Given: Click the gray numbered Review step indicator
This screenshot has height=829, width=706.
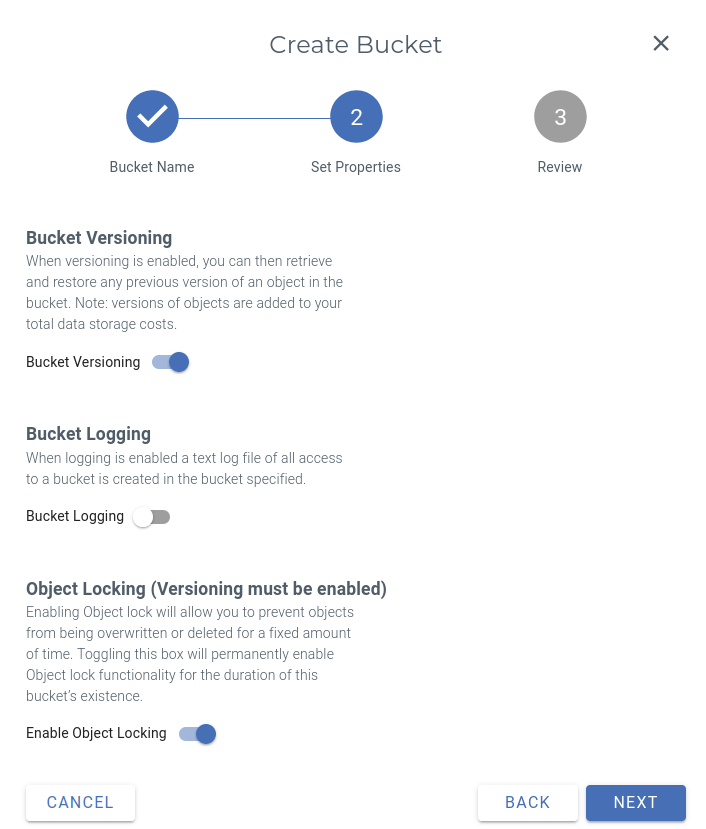Looking at the screenshot, I should 560,116.
